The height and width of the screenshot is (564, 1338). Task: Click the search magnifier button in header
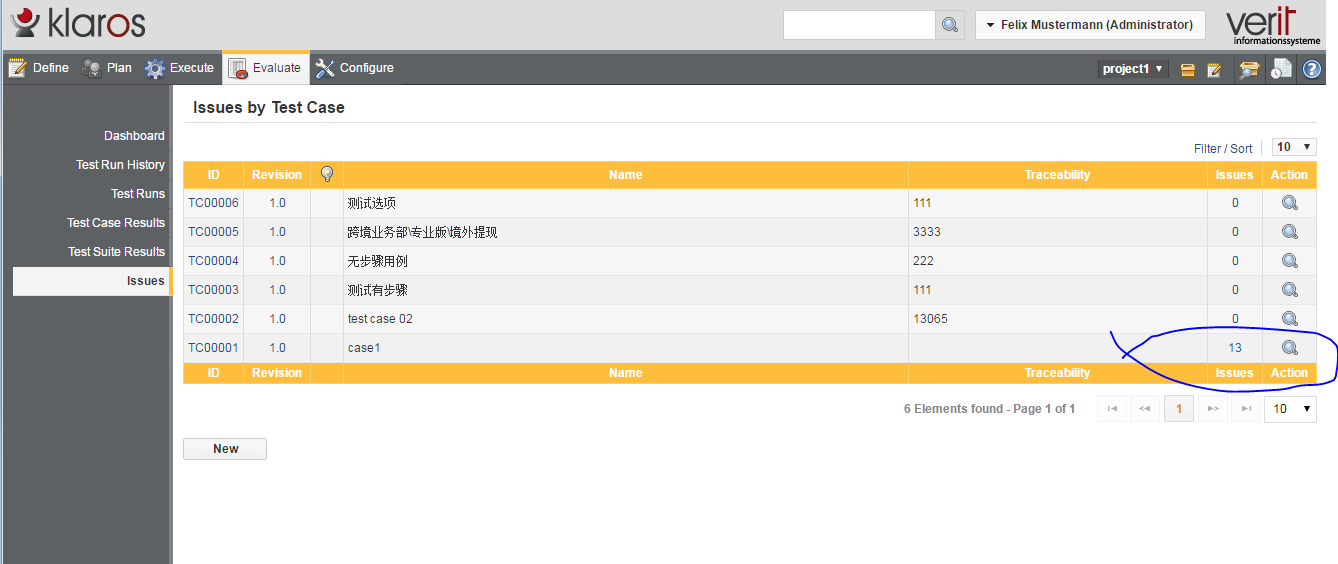pyautogui.click(x=949, y=25)
